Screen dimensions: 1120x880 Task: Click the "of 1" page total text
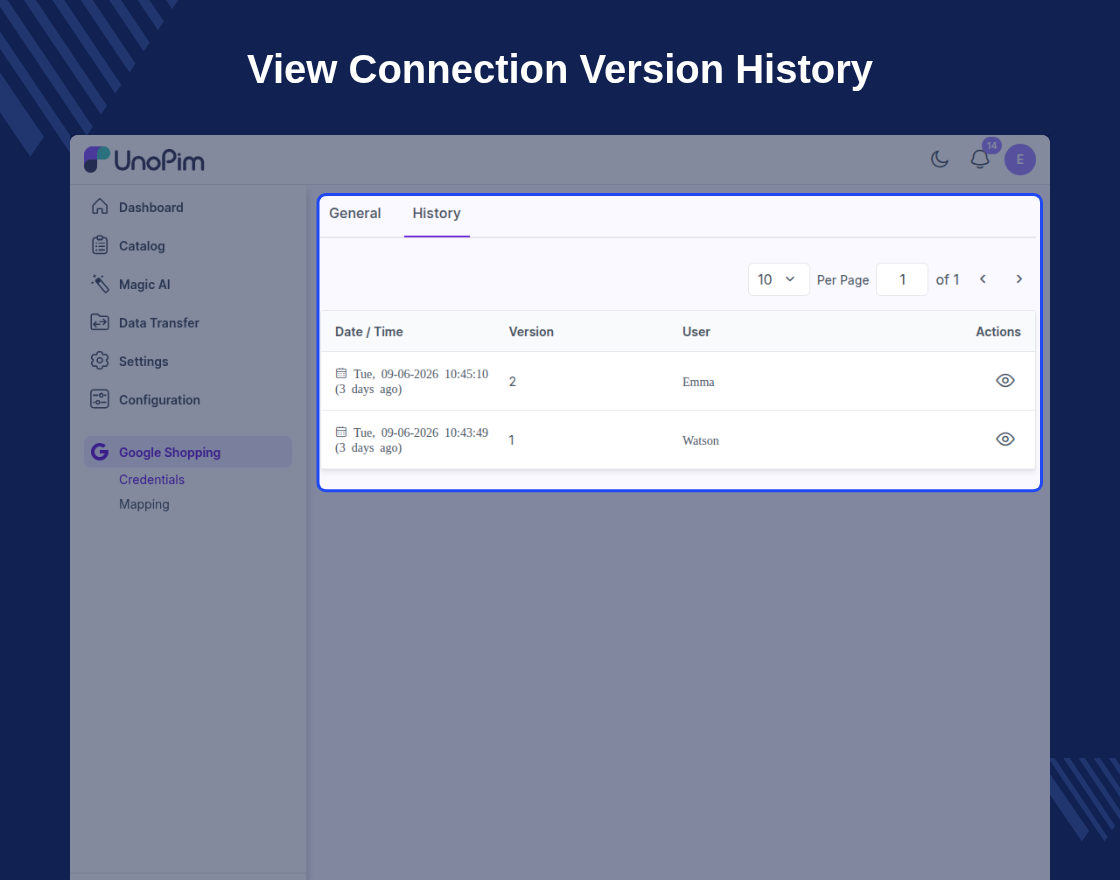(947, 279)
